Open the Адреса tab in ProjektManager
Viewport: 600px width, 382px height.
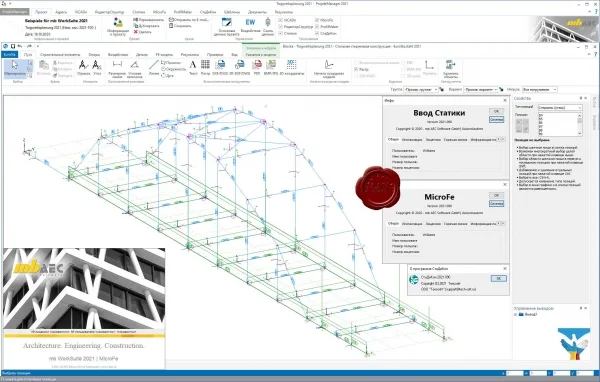click(x=61, y=12)
